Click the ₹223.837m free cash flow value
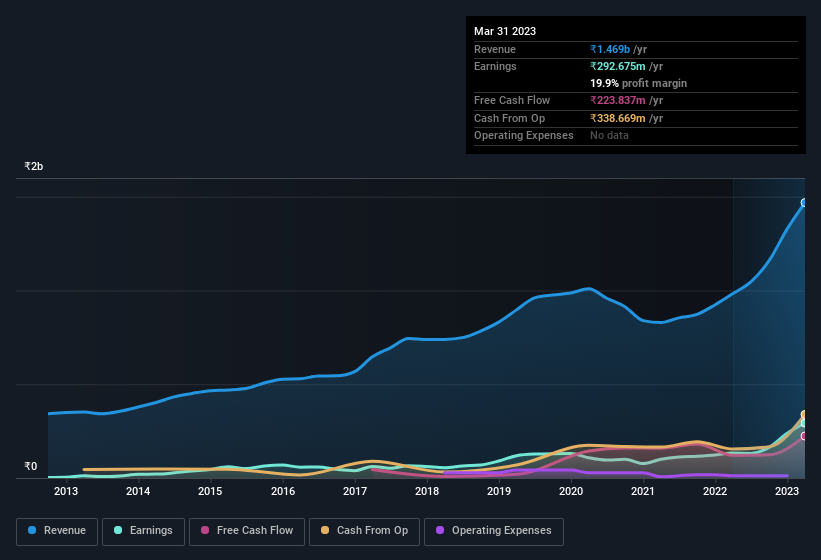Screen dimensions: 821x560 pyautogui.click(x=618, y=100)
